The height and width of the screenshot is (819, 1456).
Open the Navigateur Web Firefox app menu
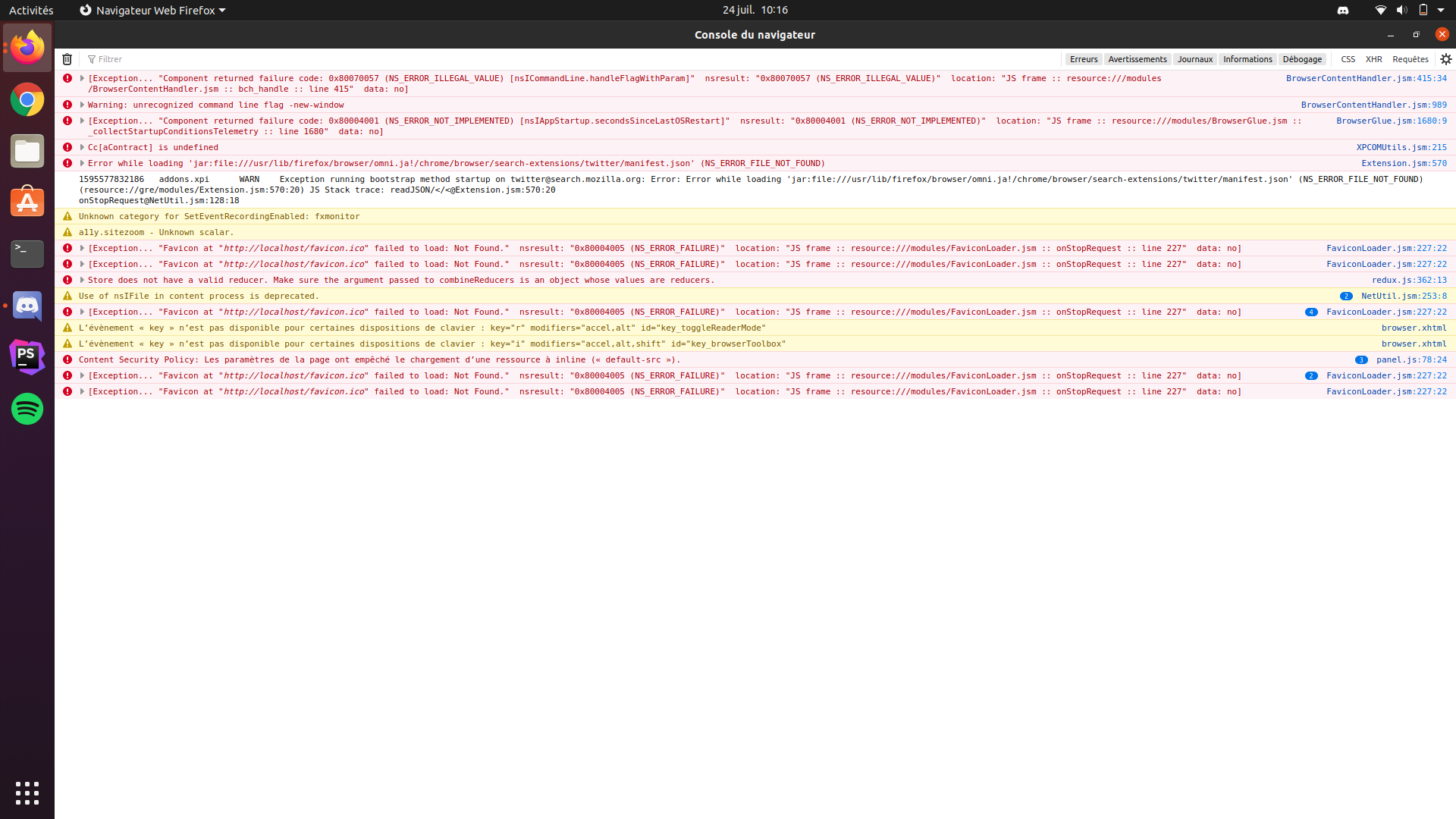(x=152, y=11)
